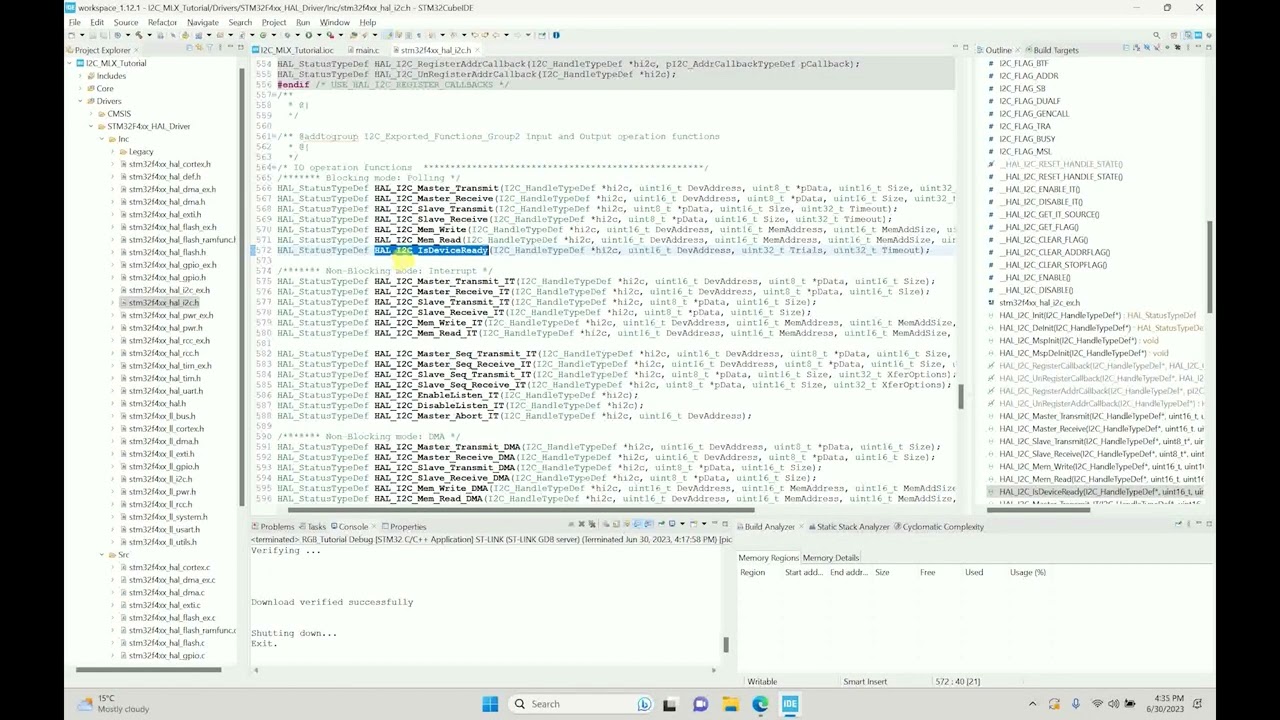1280x720 pixels.
Task: Switch to the main.c editor tab
Action: tap(364, 50)
